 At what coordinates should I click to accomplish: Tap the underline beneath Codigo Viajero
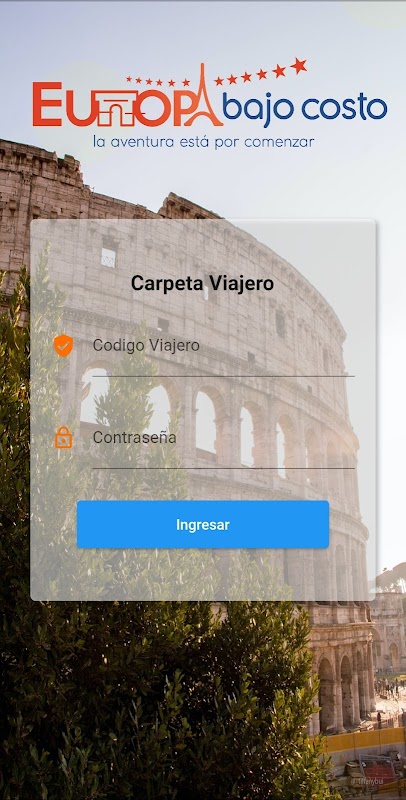click(x=223, y=376)
